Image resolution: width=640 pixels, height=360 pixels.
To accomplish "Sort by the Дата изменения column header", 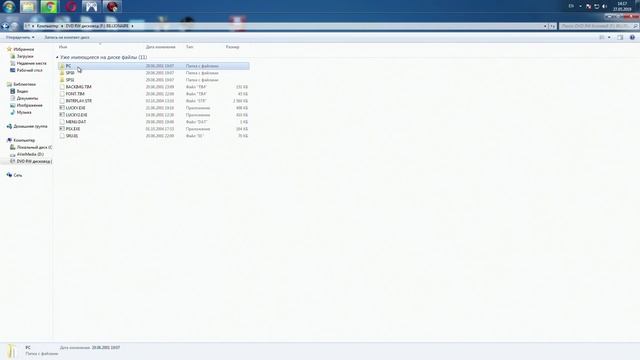I will click(x=160, y=47).
